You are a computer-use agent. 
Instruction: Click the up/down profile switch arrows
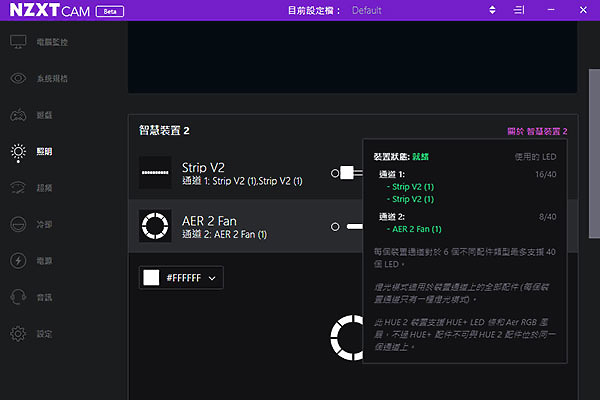tap(492, 10)
